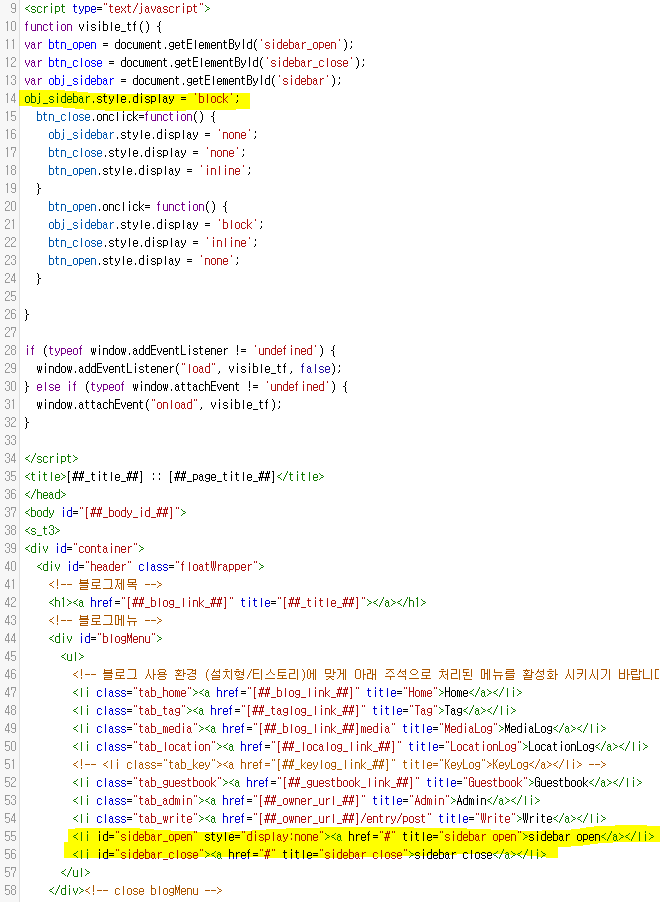
Task: Click btn_close.style.display = 'none' line
Action: (147, 152)
